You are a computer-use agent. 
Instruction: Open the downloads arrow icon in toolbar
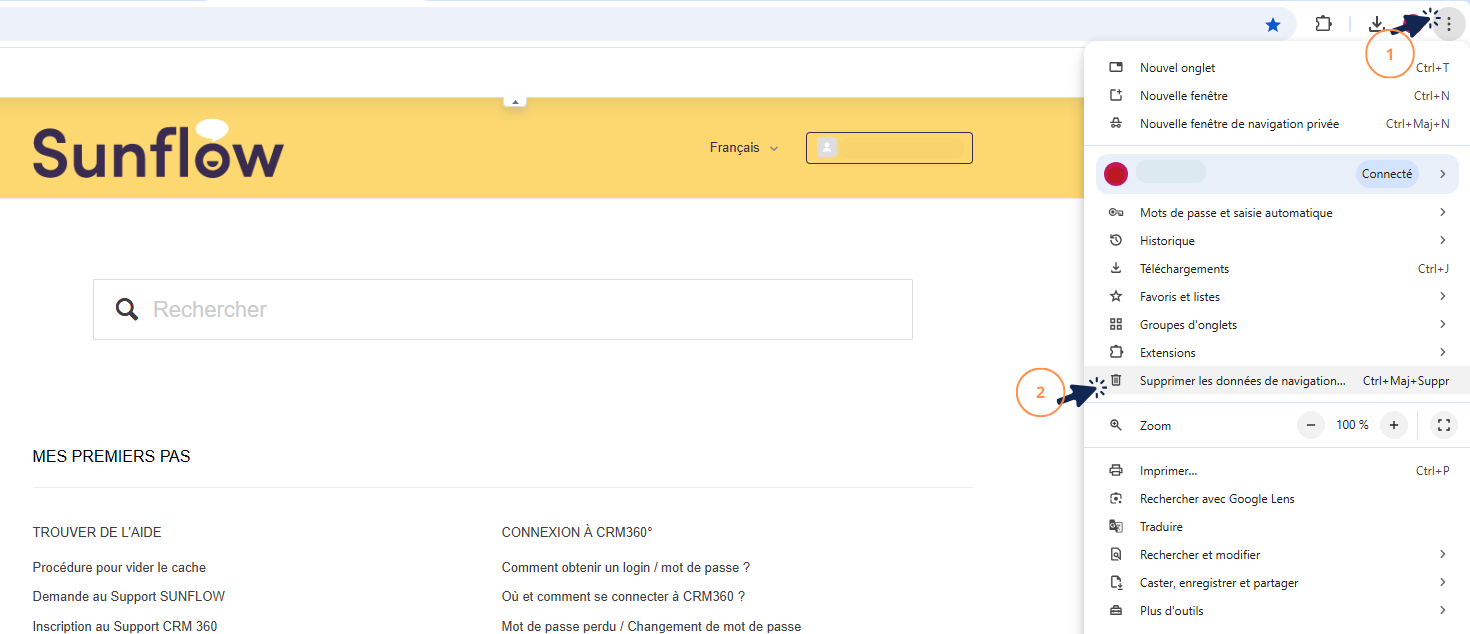pyautogui.click(x=1377, y=24)
